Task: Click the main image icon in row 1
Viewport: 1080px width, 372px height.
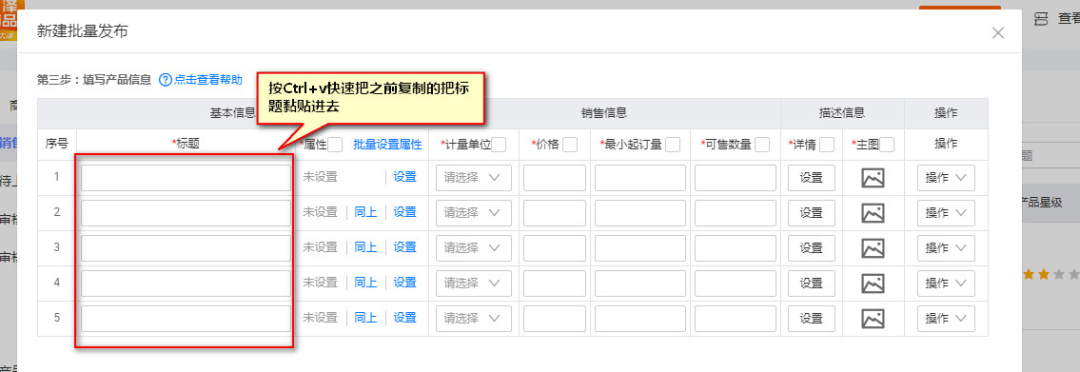Action: pyautogui.click(x=873, y=178)
